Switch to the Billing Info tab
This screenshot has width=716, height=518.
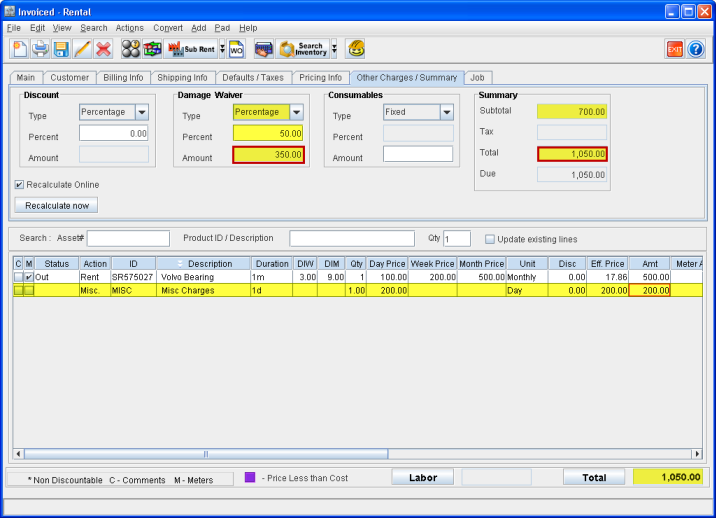point(123,78)
